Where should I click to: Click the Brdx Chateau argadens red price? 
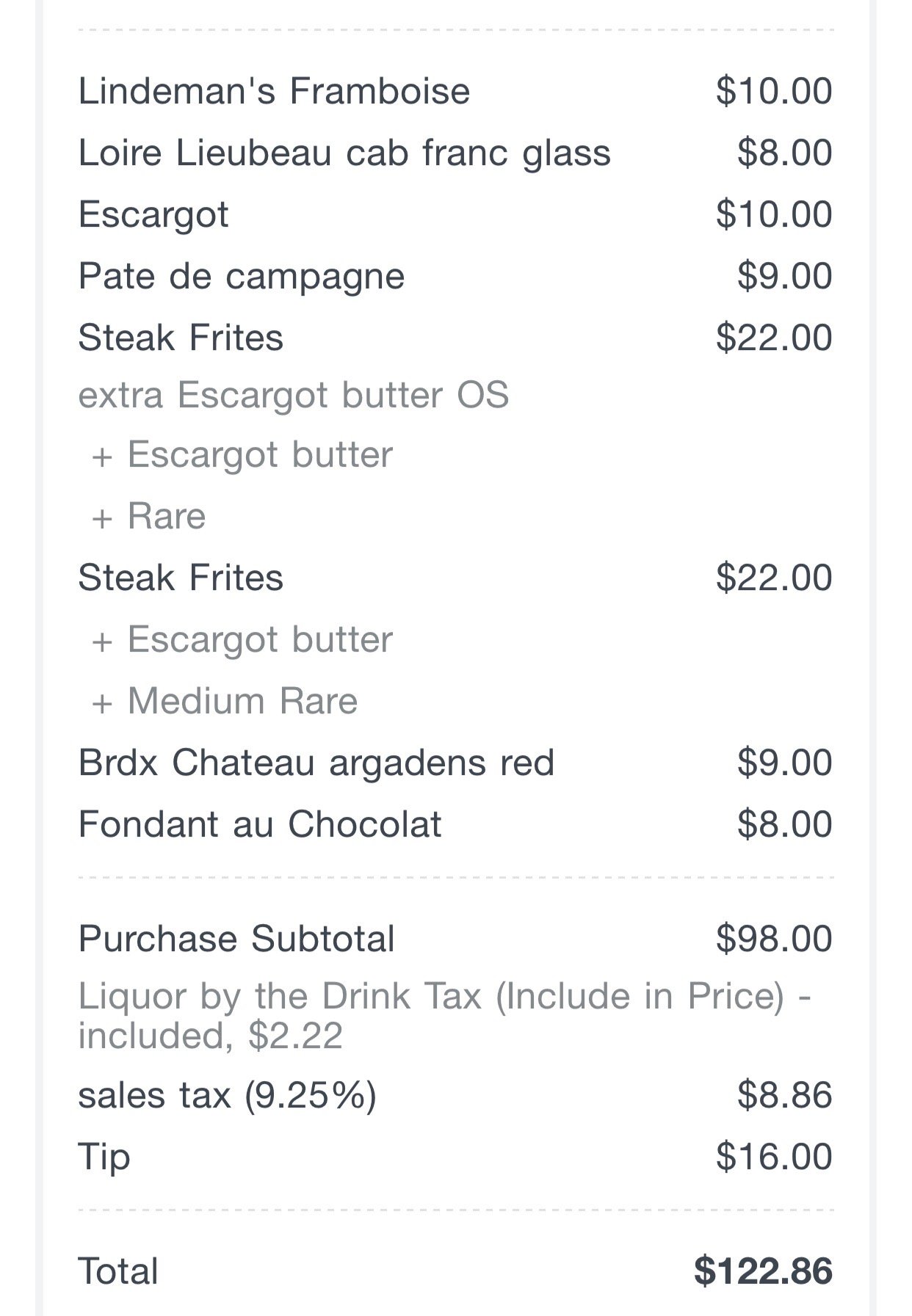point(784,763)
